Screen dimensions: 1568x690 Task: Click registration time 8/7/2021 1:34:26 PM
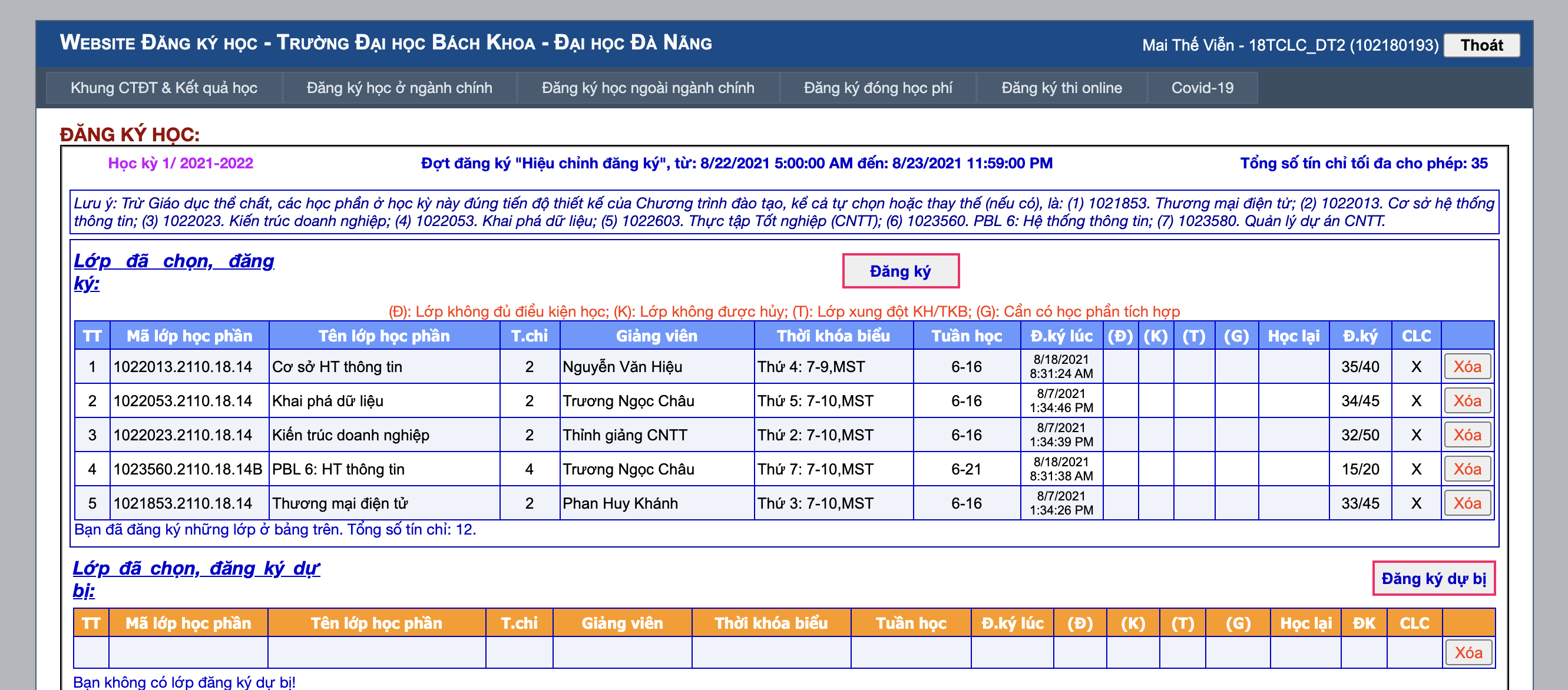tap(1061, 503)
